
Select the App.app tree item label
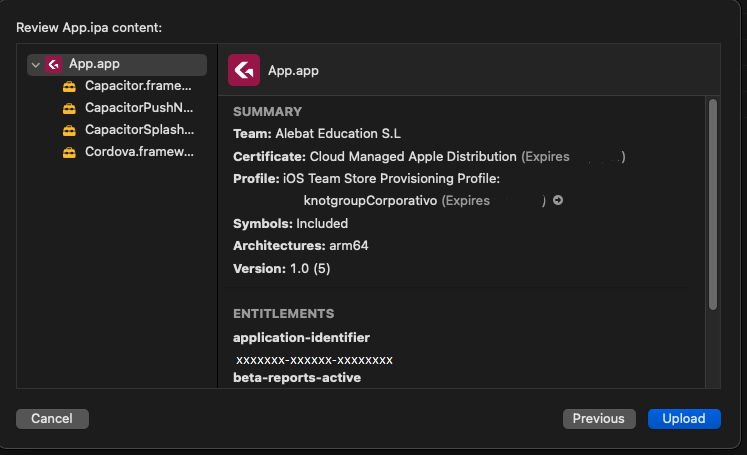94,65
